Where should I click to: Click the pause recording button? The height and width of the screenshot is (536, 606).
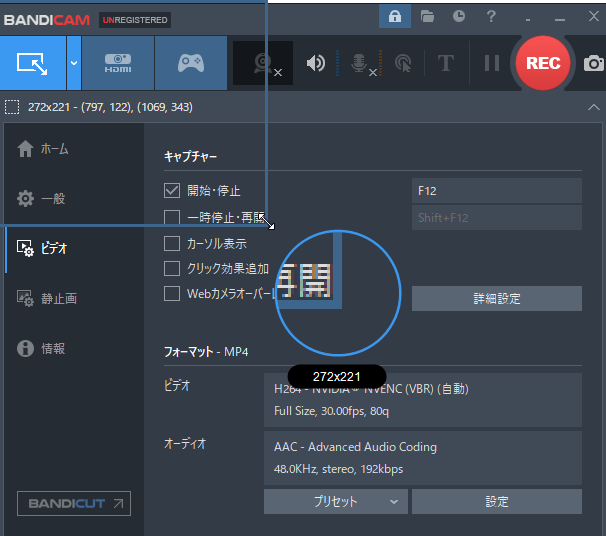[x=492, y=63]
